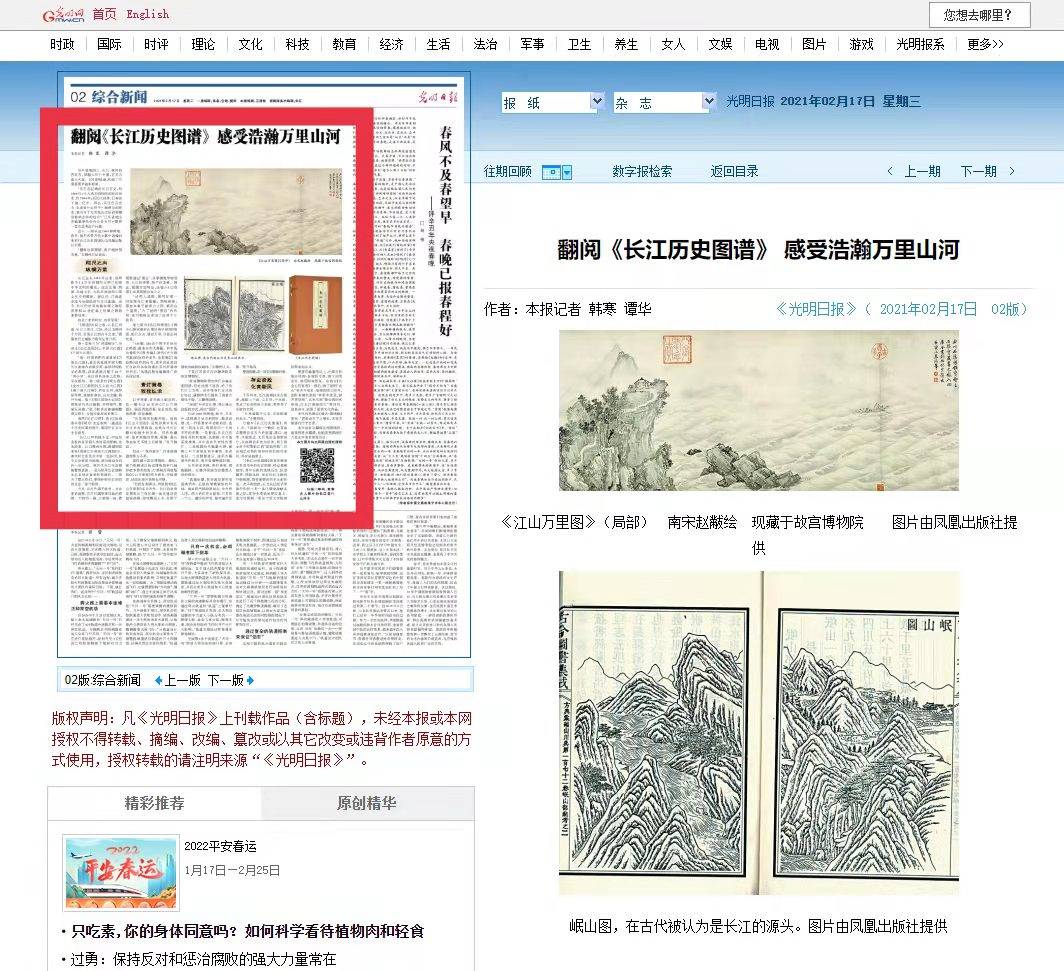Open the 卫生 navigation item
1064x971 pixels.
[x=580, y=44]
